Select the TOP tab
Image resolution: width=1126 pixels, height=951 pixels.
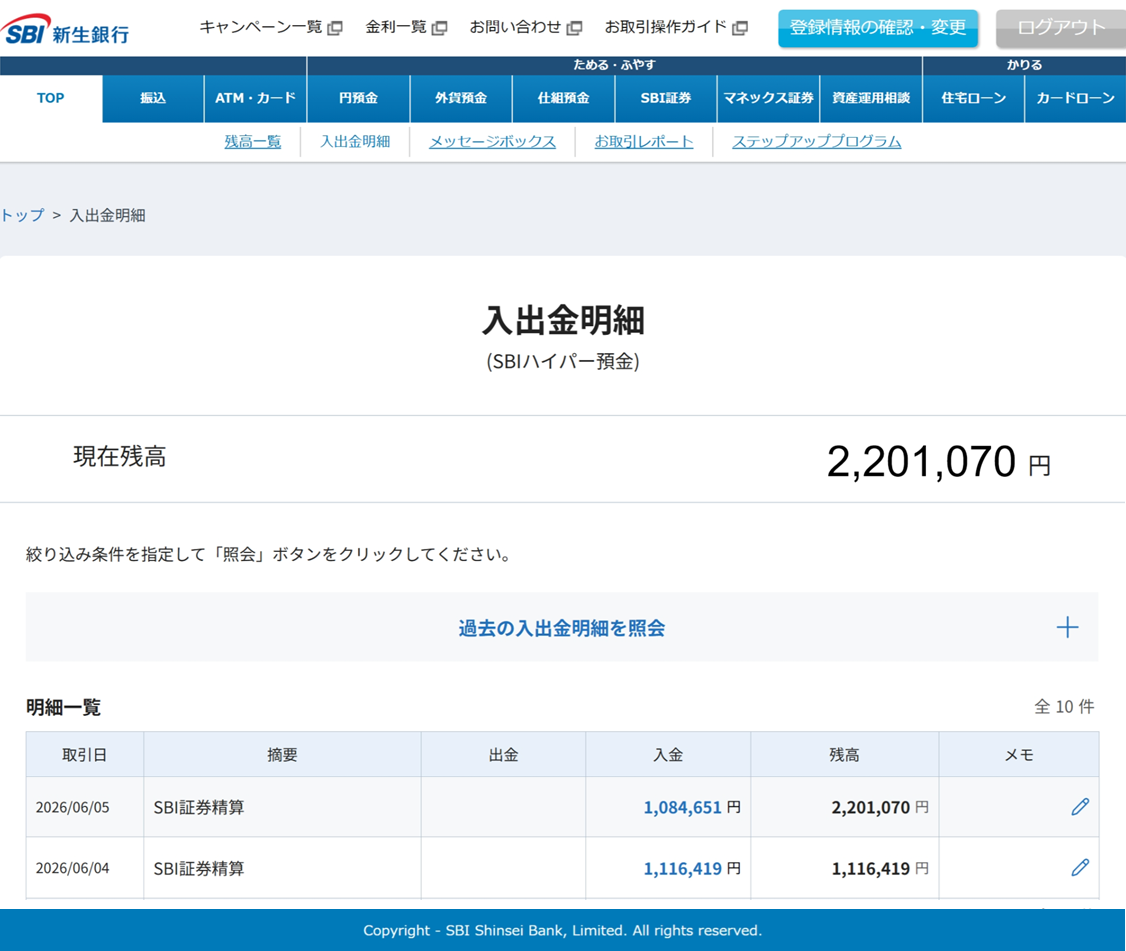pyautogui.click(x=51, y=98)
